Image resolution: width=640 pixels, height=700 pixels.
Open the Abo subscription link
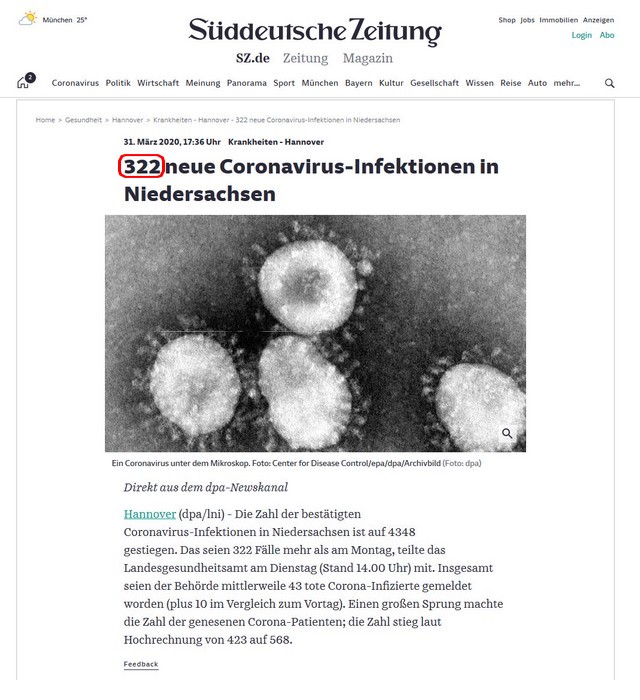point(607,35)
